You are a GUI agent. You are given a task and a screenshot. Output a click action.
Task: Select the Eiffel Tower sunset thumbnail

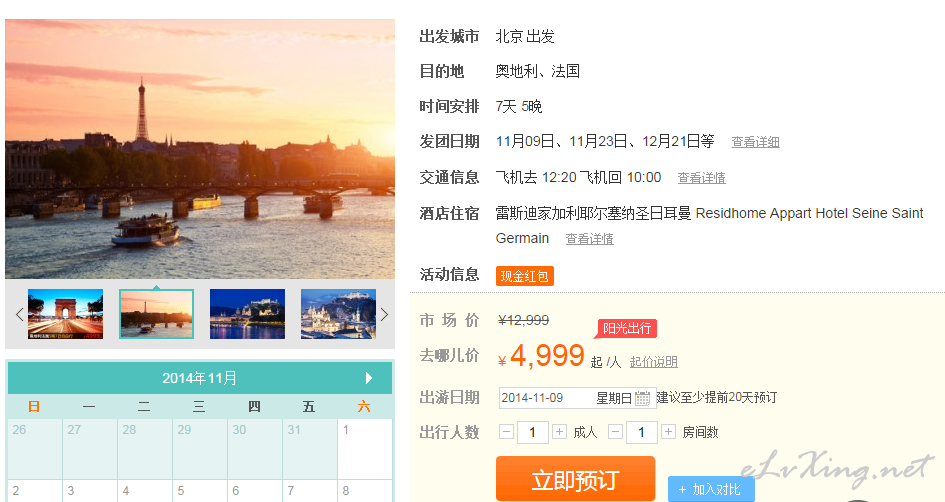(156, 314)
